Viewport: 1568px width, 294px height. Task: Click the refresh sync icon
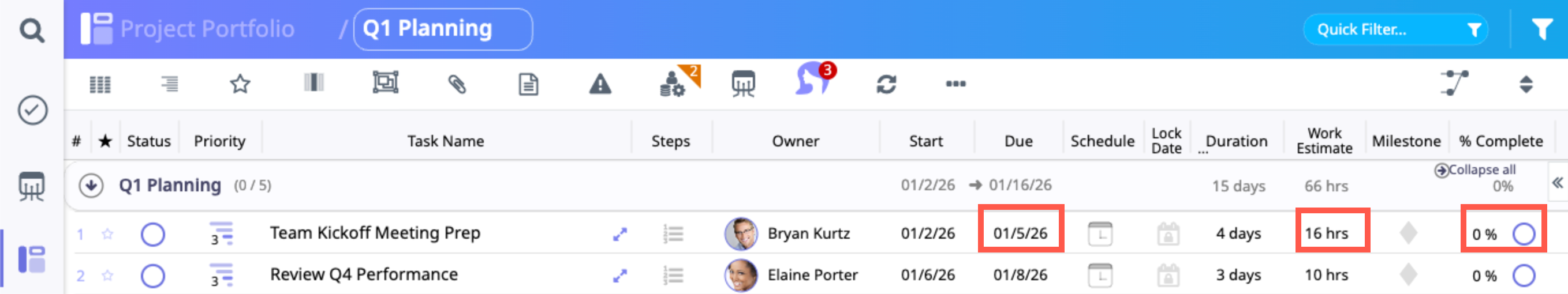click(x=886, y=84)
